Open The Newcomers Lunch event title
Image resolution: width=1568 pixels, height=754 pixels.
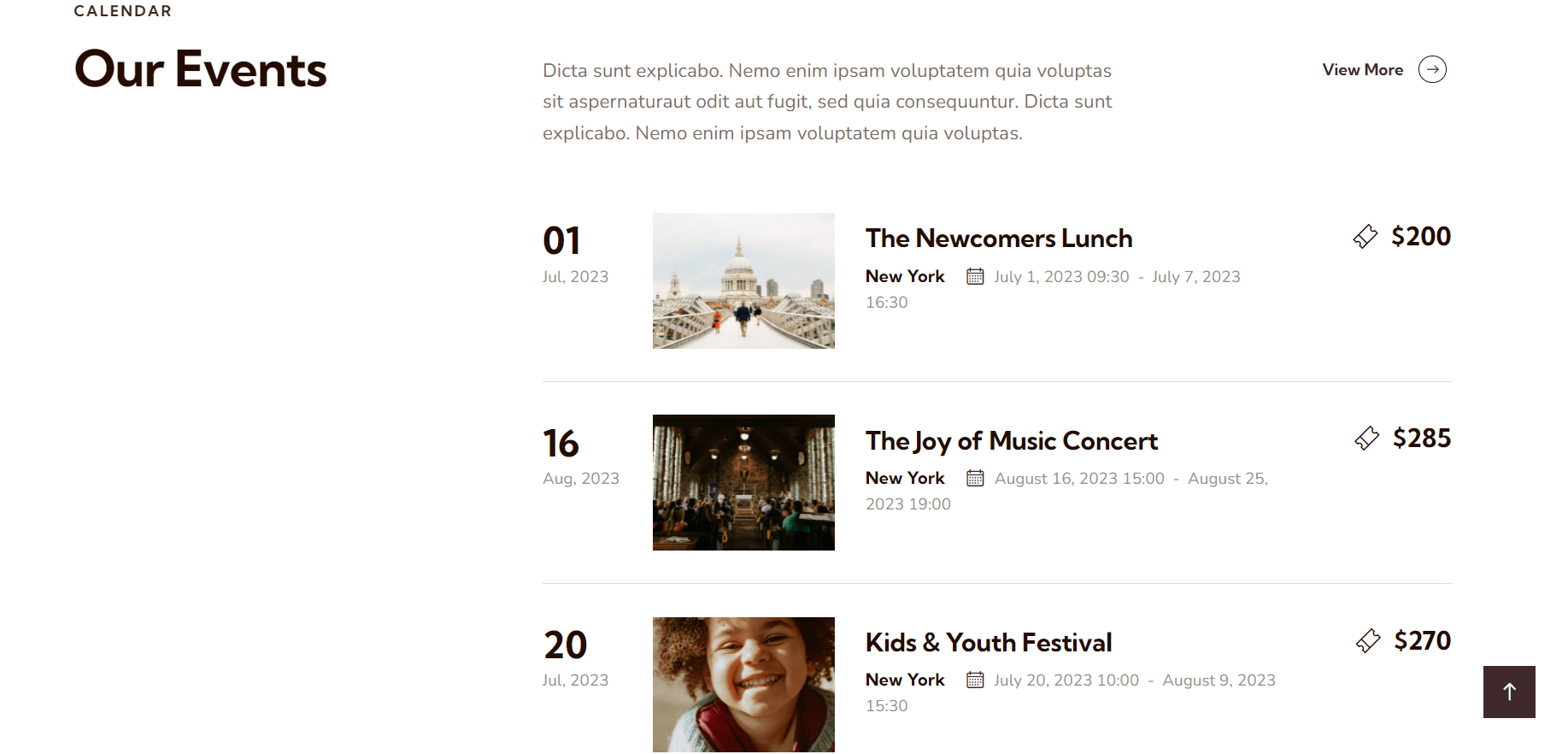tap(999, 239)
